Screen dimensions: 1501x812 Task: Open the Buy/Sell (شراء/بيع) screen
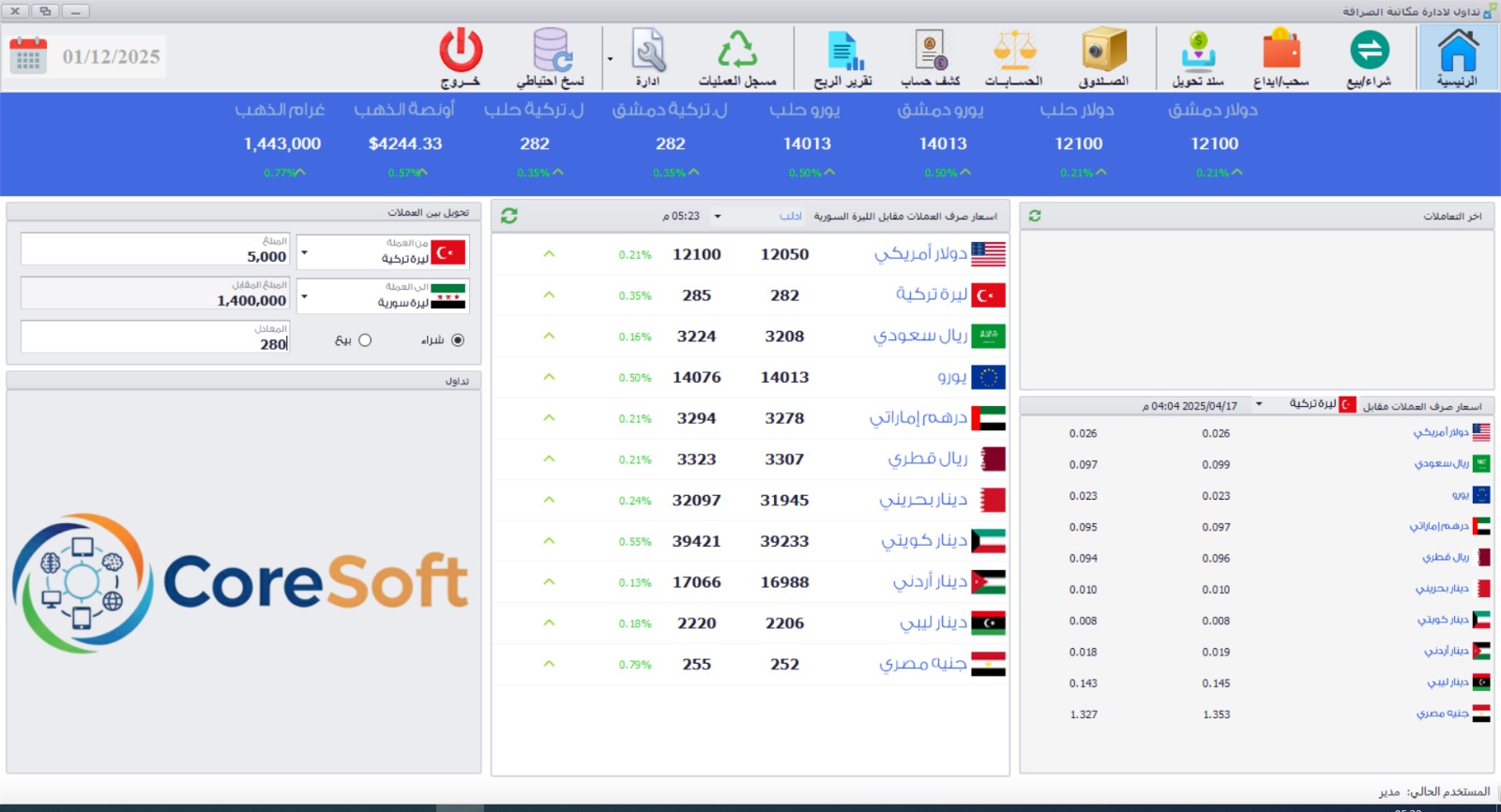[x=1369, y=58]
